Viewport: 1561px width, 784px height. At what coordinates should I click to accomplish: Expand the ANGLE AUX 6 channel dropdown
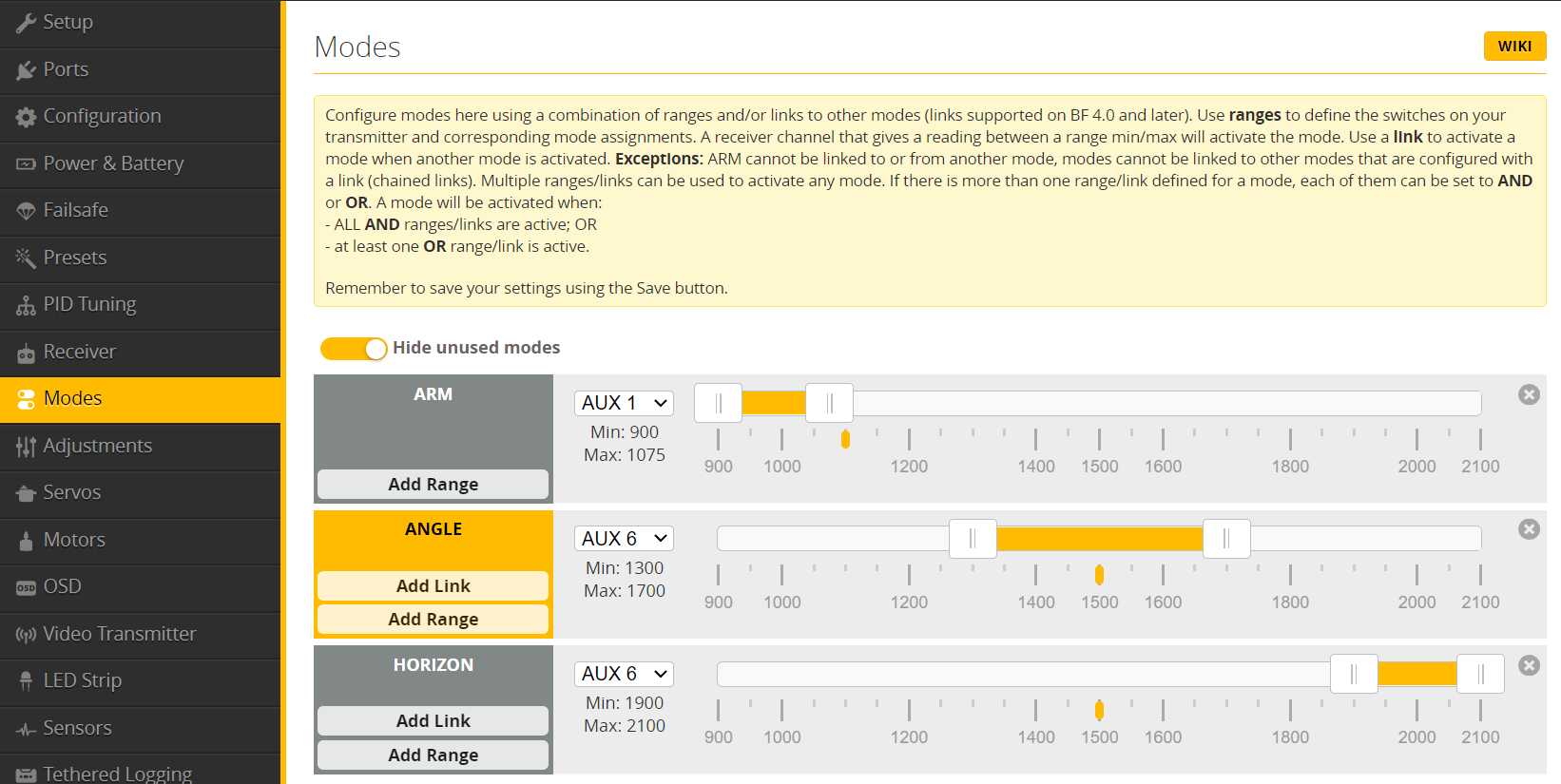624,539
